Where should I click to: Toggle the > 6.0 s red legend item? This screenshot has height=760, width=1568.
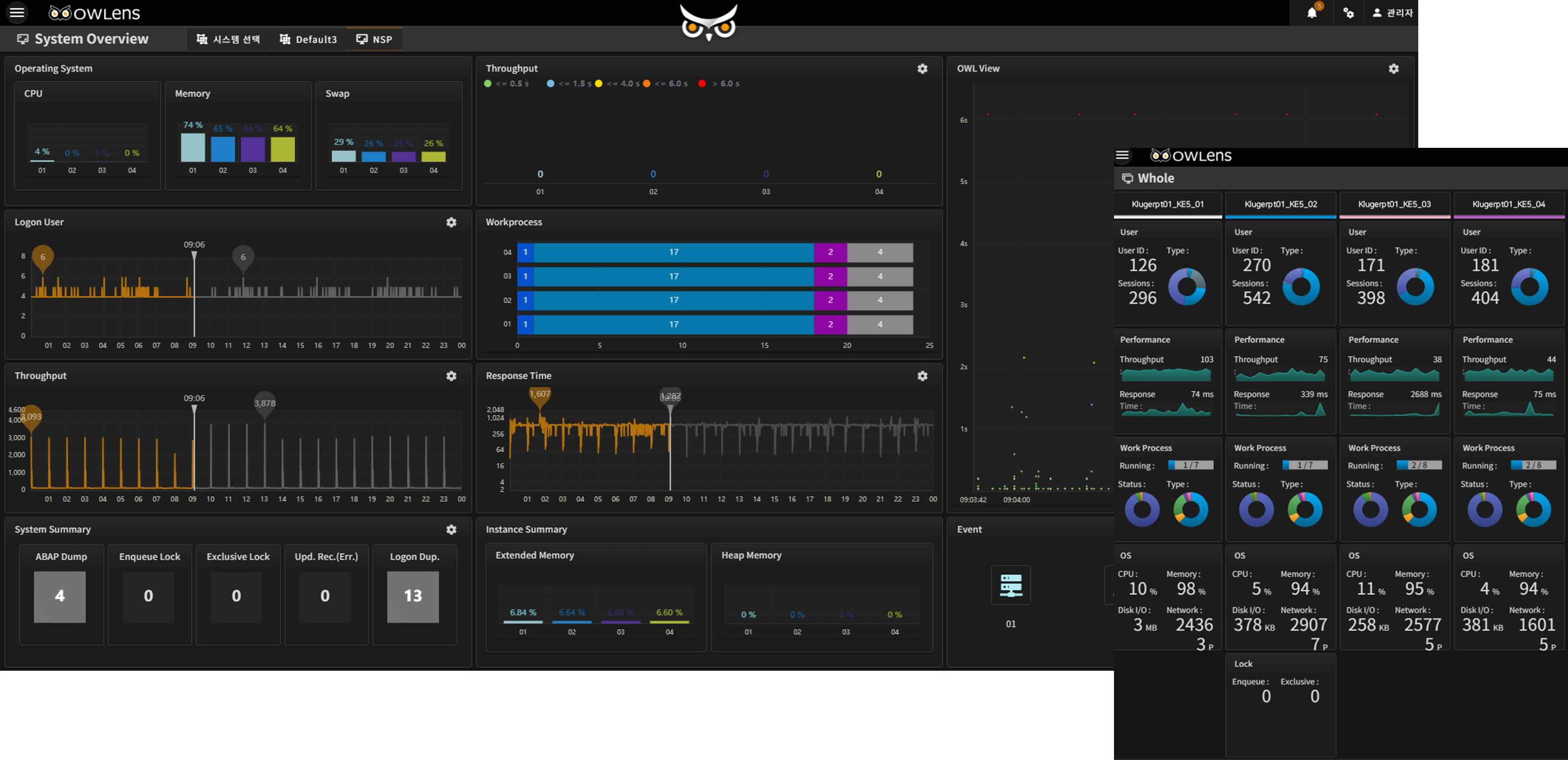(719, 84)
